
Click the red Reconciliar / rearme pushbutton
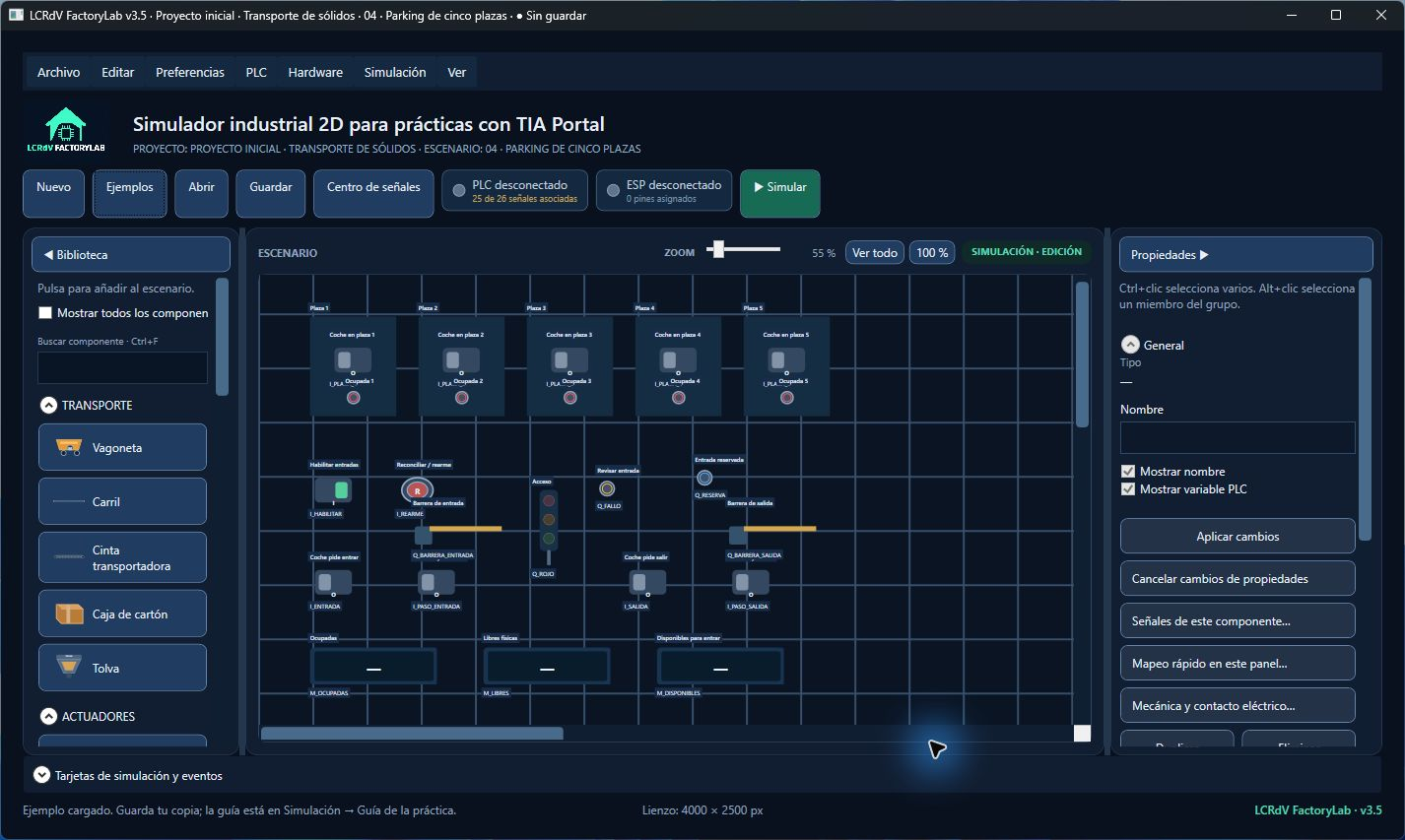click(417, 489)
